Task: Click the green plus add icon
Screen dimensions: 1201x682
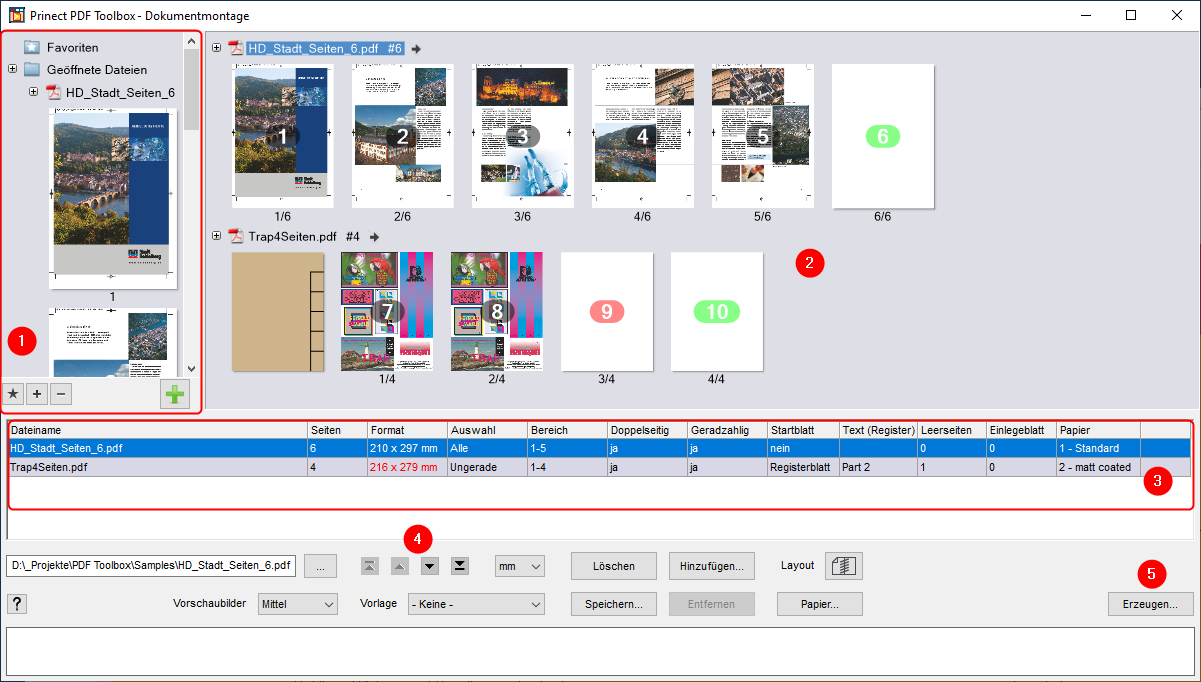Action: (x=175, y=394)
